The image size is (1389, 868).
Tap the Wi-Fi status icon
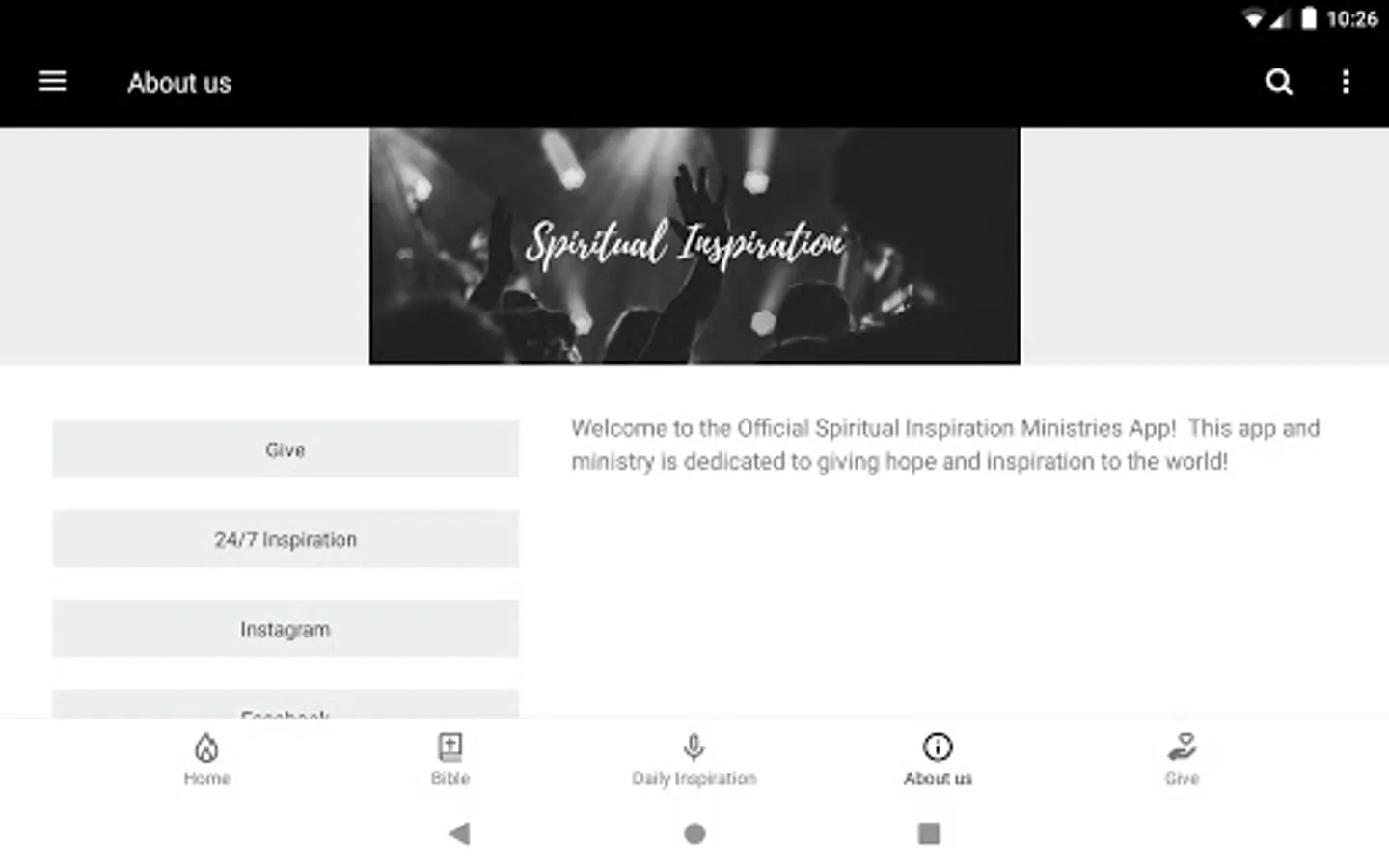click(1252, 19)
